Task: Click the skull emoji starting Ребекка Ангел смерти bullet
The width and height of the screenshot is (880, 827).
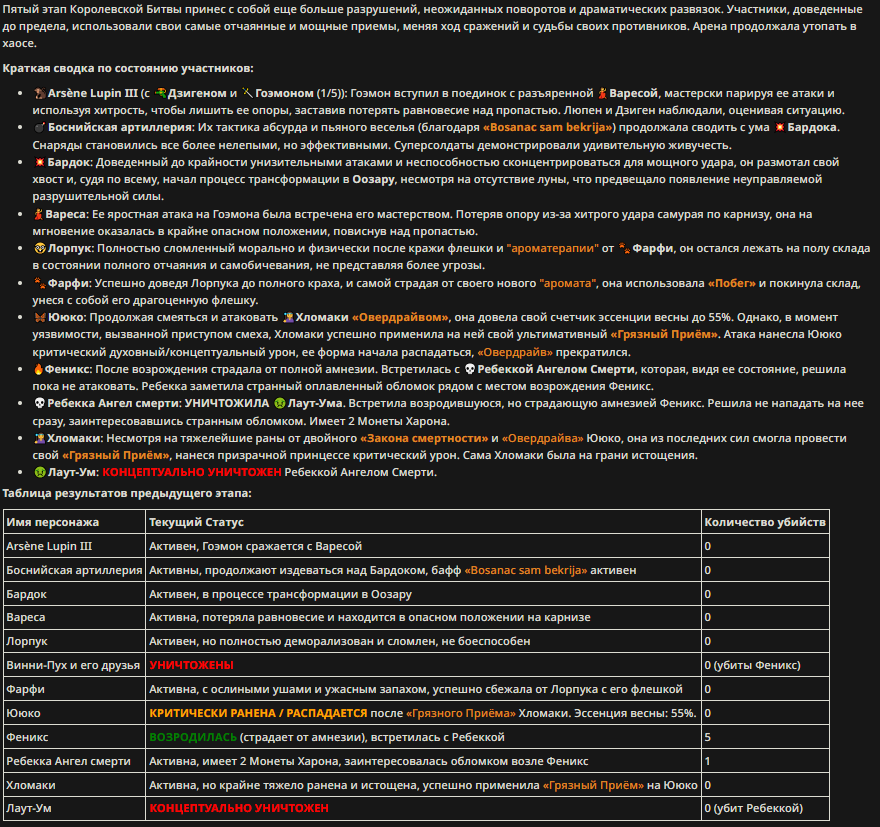Action: 39,403
